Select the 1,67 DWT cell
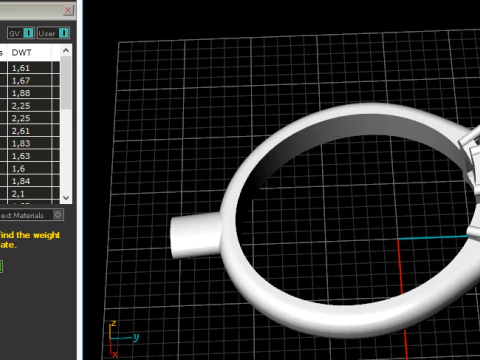 [29, 81]
